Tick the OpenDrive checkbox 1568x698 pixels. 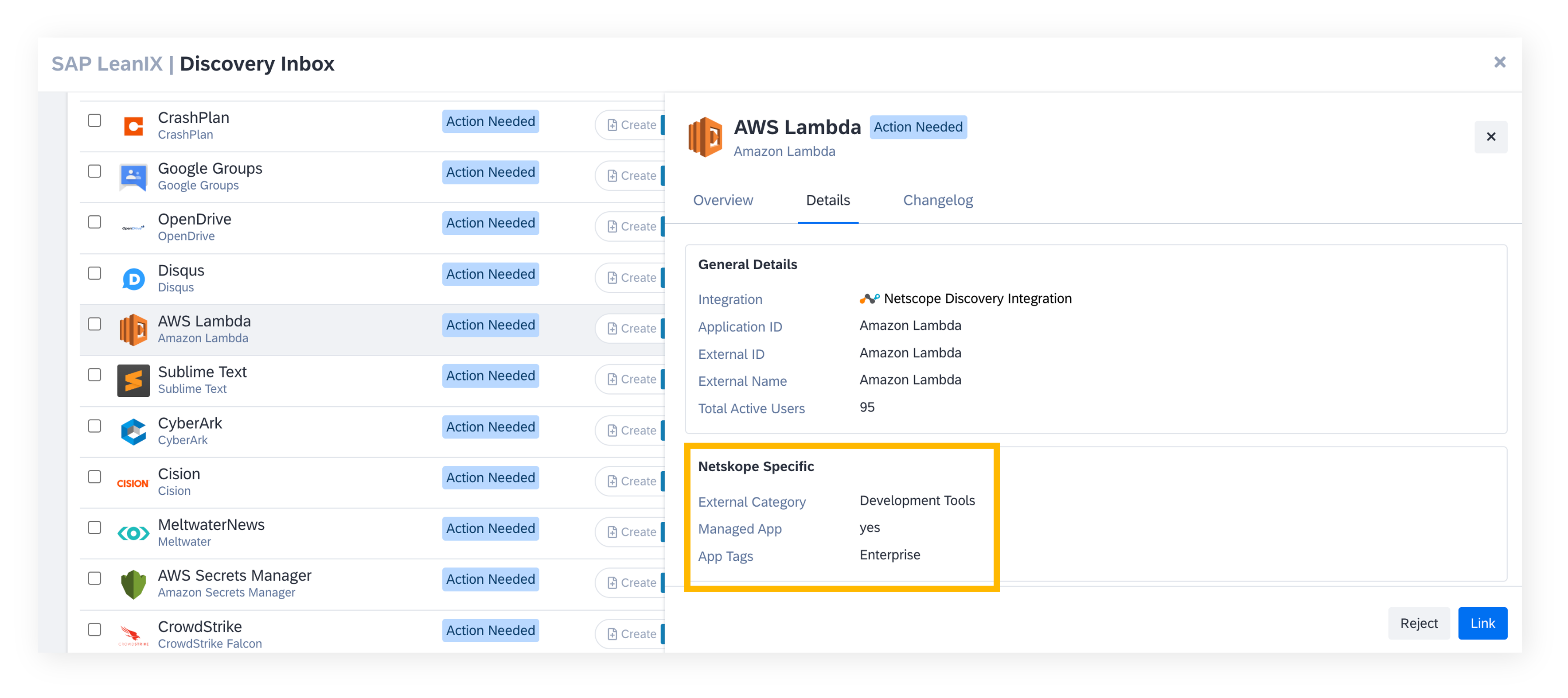94,222
